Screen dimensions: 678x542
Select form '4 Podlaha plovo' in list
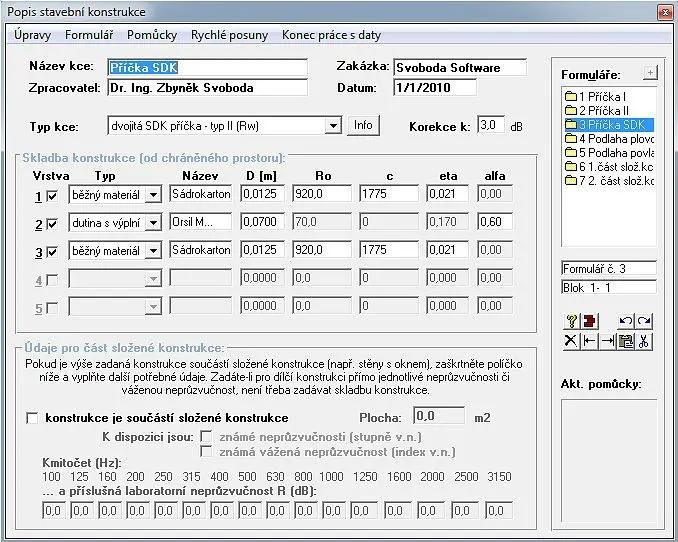609,139
